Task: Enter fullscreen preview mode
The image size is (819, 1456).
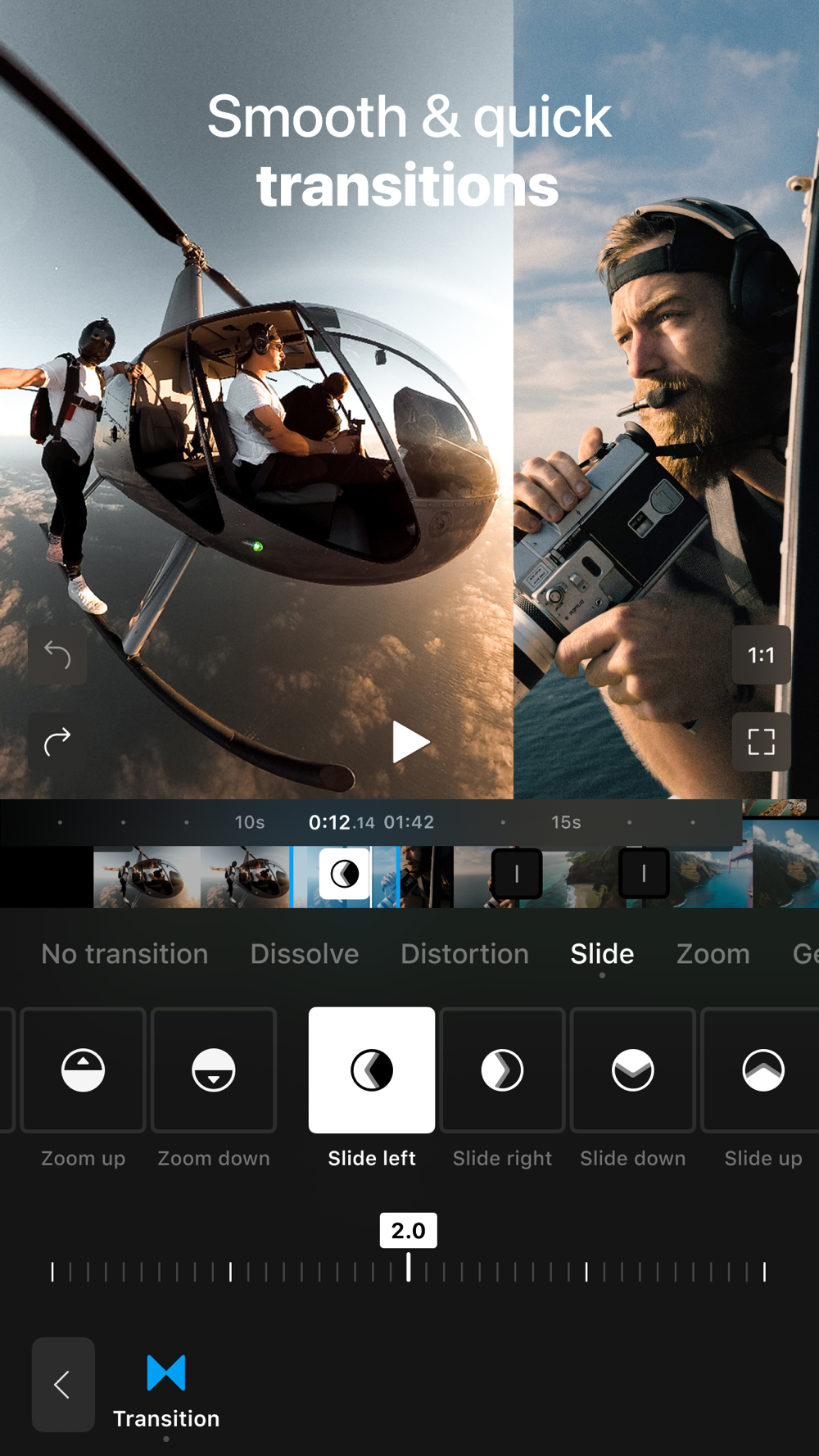Action: pyautogui.click(x=761, y=742)
